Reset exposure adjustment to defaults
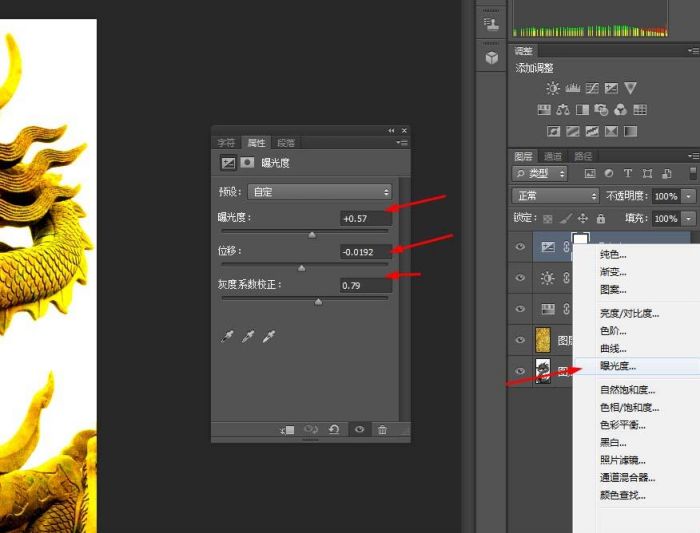 tap(335, 430)
